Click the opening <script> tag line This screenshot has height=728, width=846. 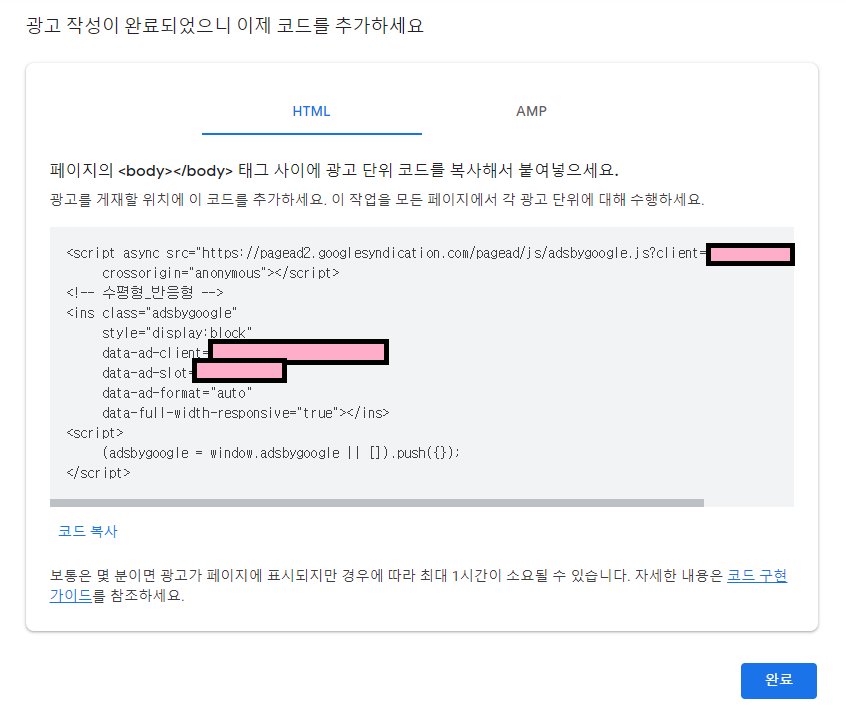(x=95, y=433)
